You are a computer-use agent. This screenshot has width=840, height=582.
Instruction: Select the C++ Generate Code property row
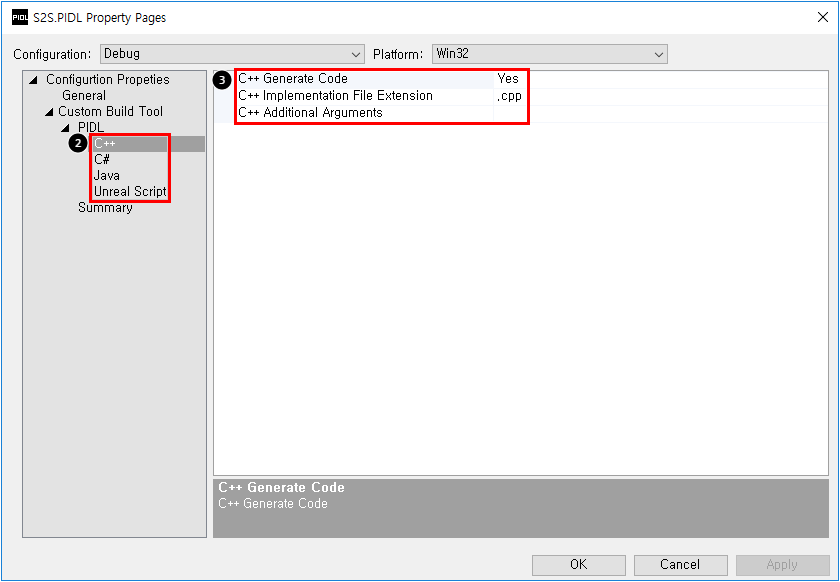(x=293, y=79)
